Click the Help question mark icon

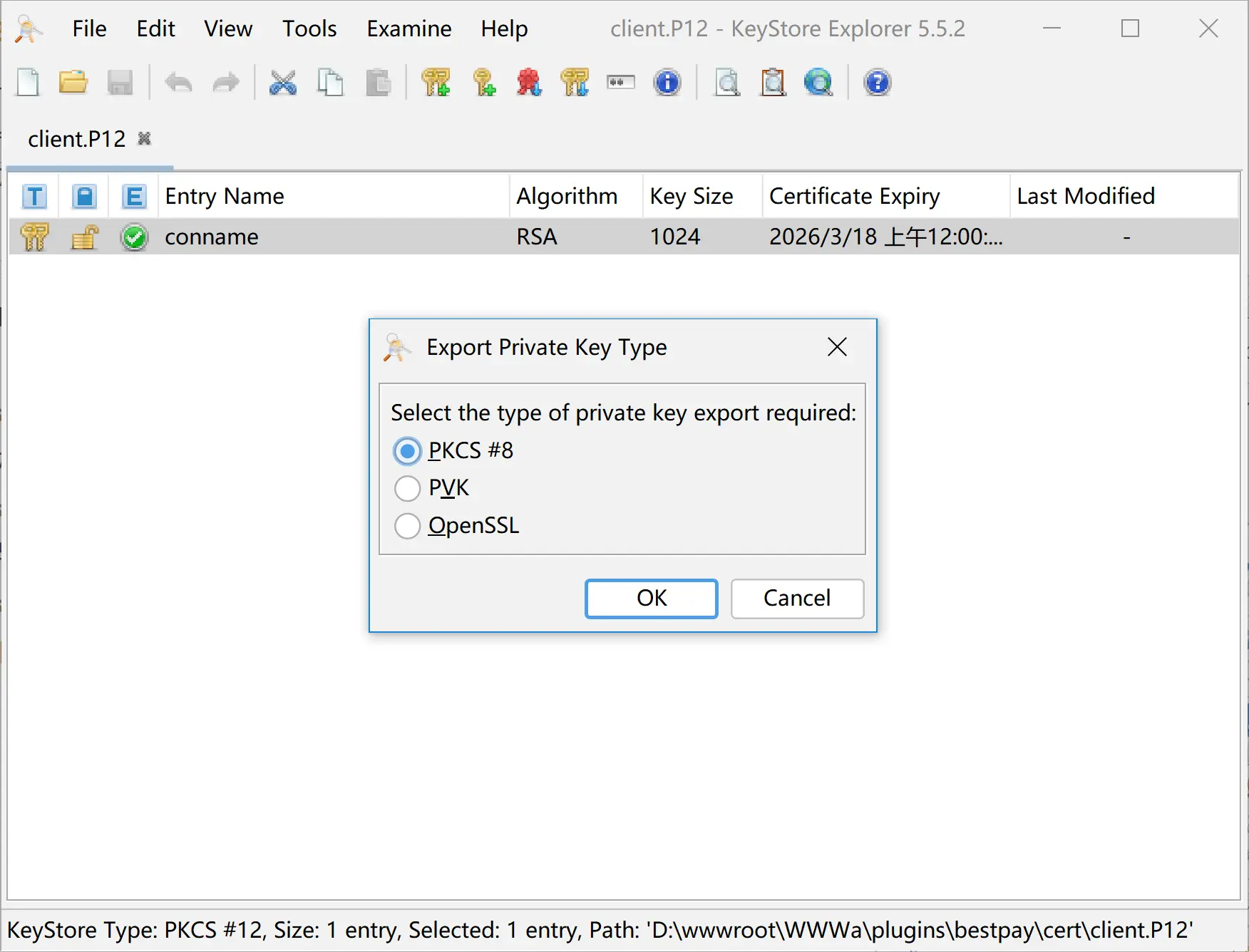point(877,83)
